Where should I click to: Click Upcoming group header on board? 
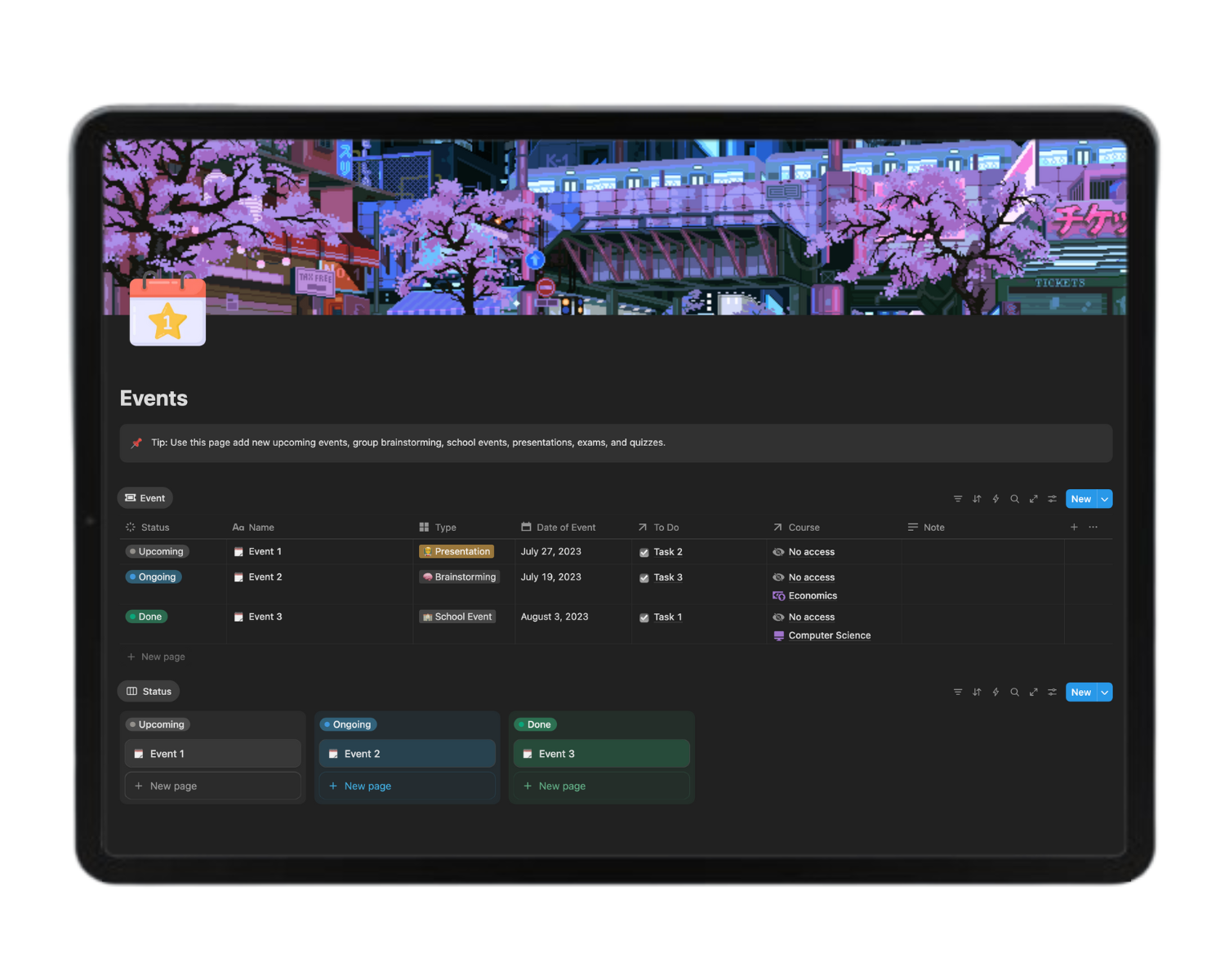(x=158, y=725)
